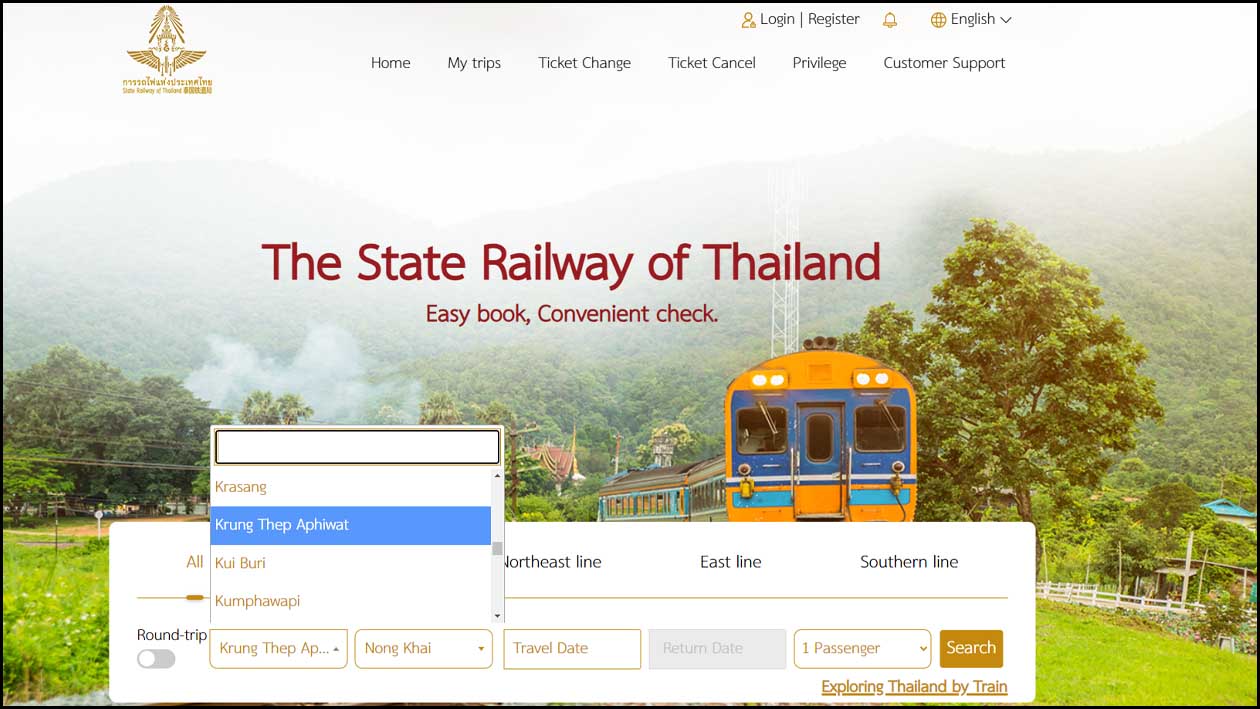1260x709 pixels.
Task: Toggle the Round-trip switch
Action: (x=156, y=659)
